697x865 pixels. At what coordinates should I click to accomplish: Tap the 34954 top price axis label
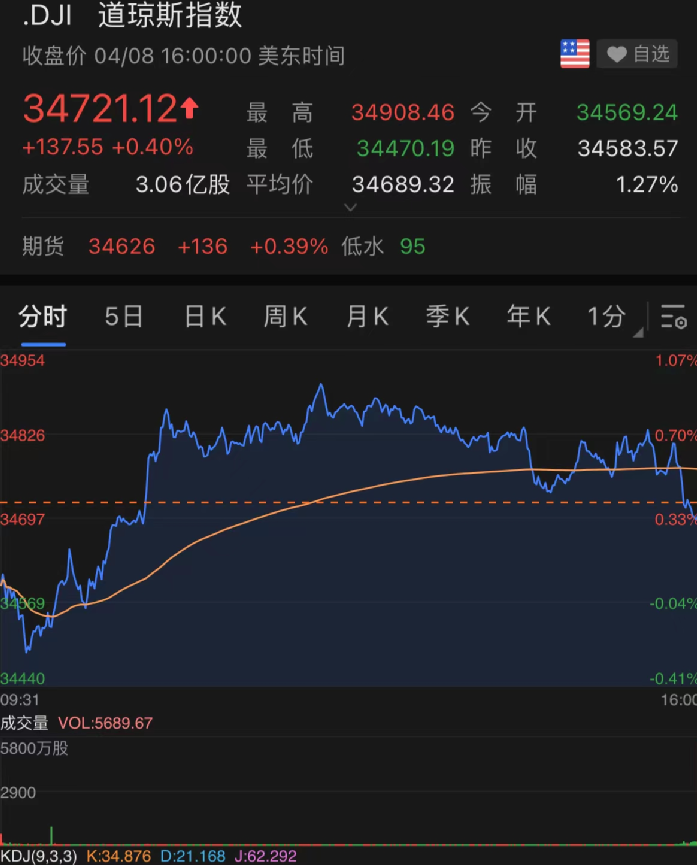[x=23, y=361]
